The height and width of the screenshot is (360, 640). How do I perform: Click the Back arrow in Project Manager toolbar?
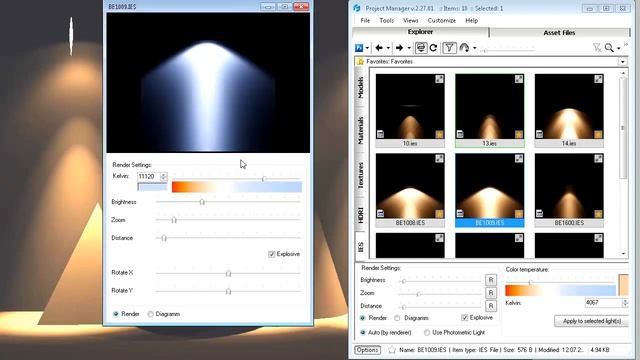pos(379,48)
